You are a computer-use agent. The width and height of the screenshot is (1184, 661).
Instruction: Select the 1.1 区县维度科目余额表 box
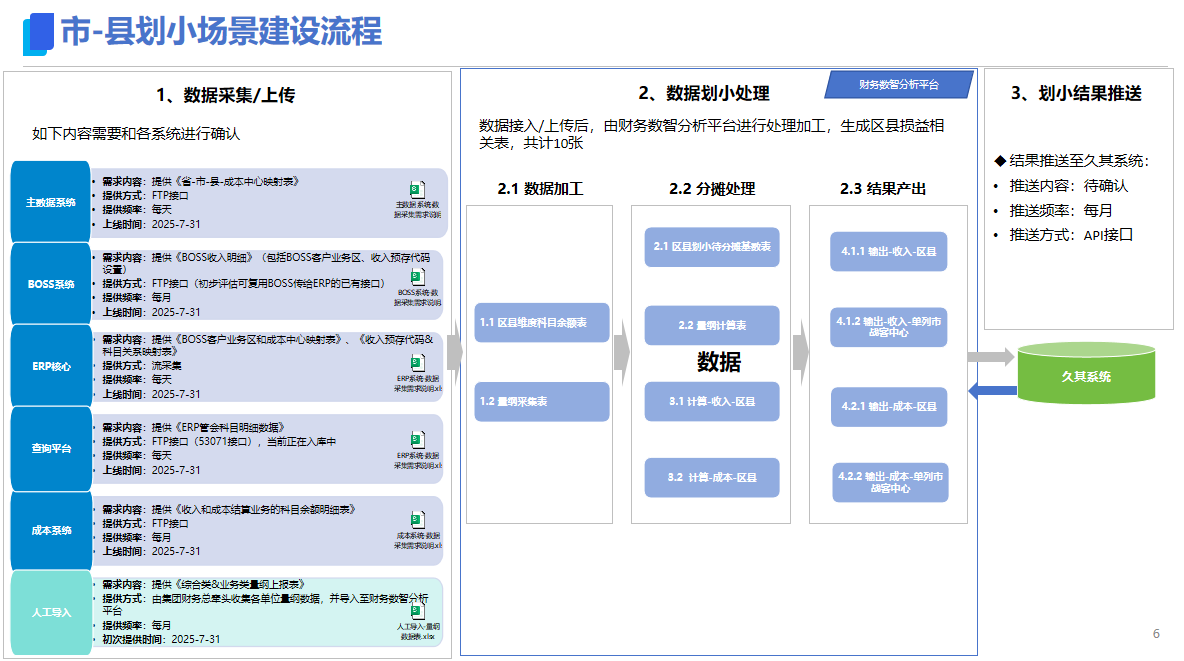click(541, 323)
